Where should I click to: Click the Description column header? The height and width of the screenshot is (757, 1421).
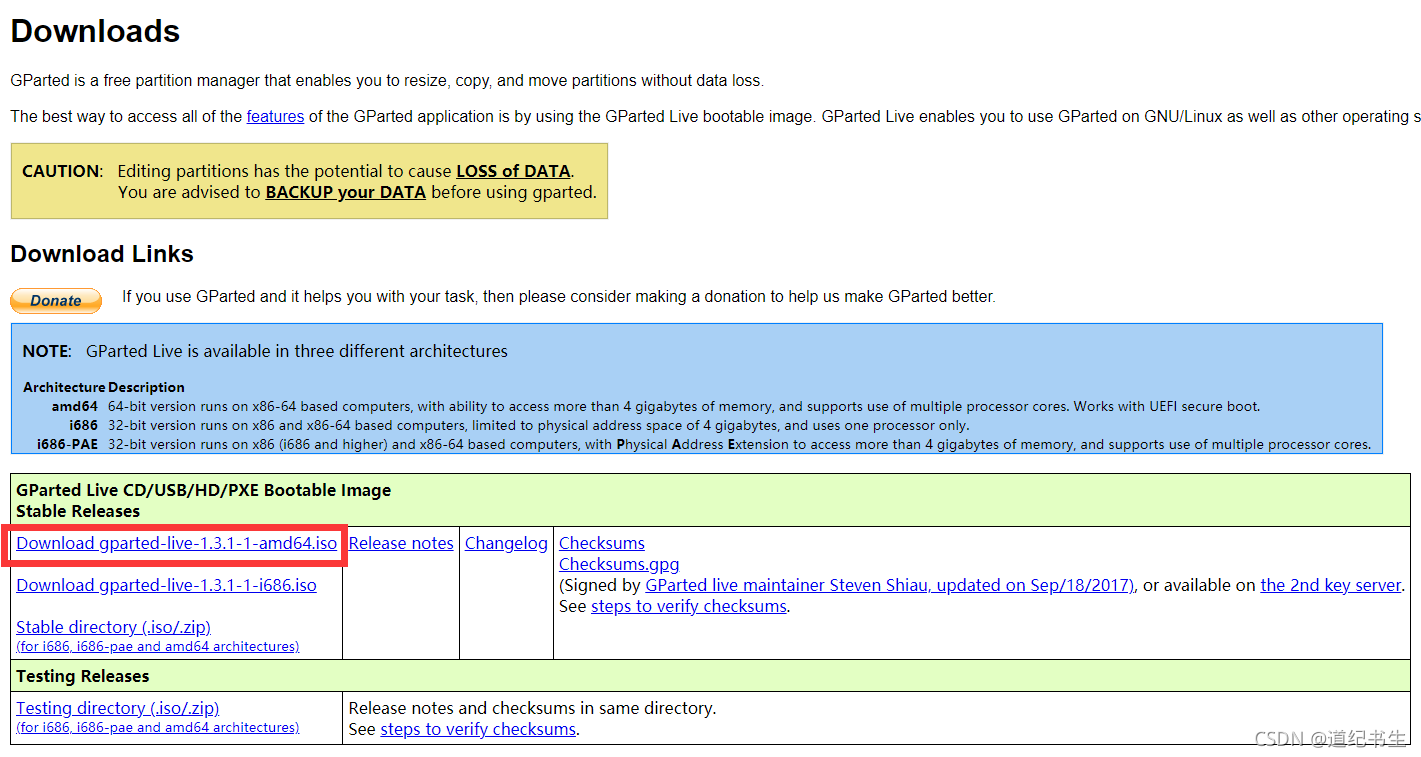pos(147,387)
